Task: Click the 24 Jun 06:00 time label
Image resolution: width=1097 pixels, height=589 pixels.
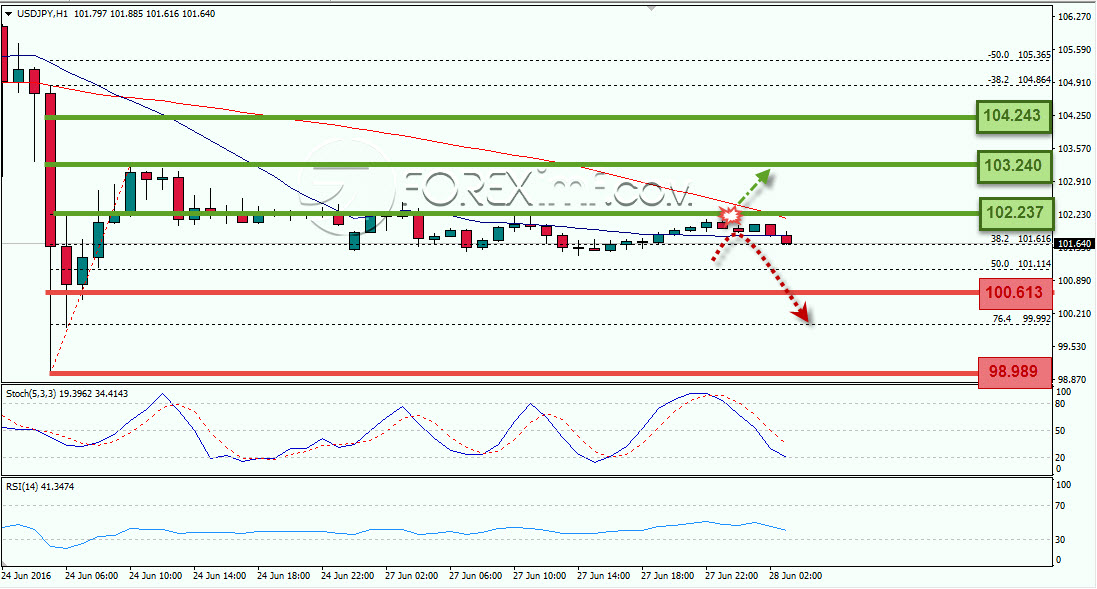Action: (92, 576)
